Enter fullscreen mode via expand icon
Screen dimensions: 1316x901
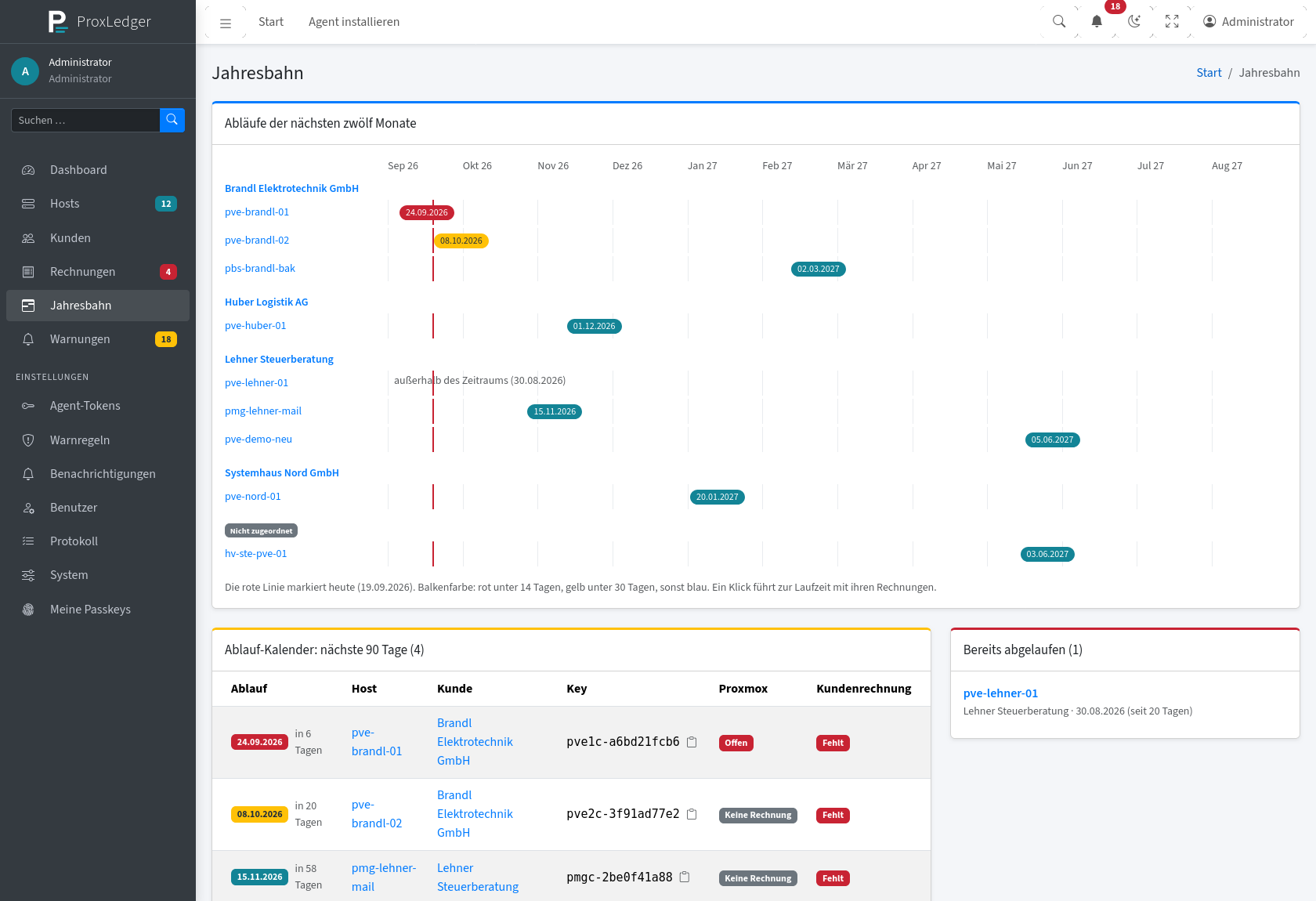(x=1172, y=22)
